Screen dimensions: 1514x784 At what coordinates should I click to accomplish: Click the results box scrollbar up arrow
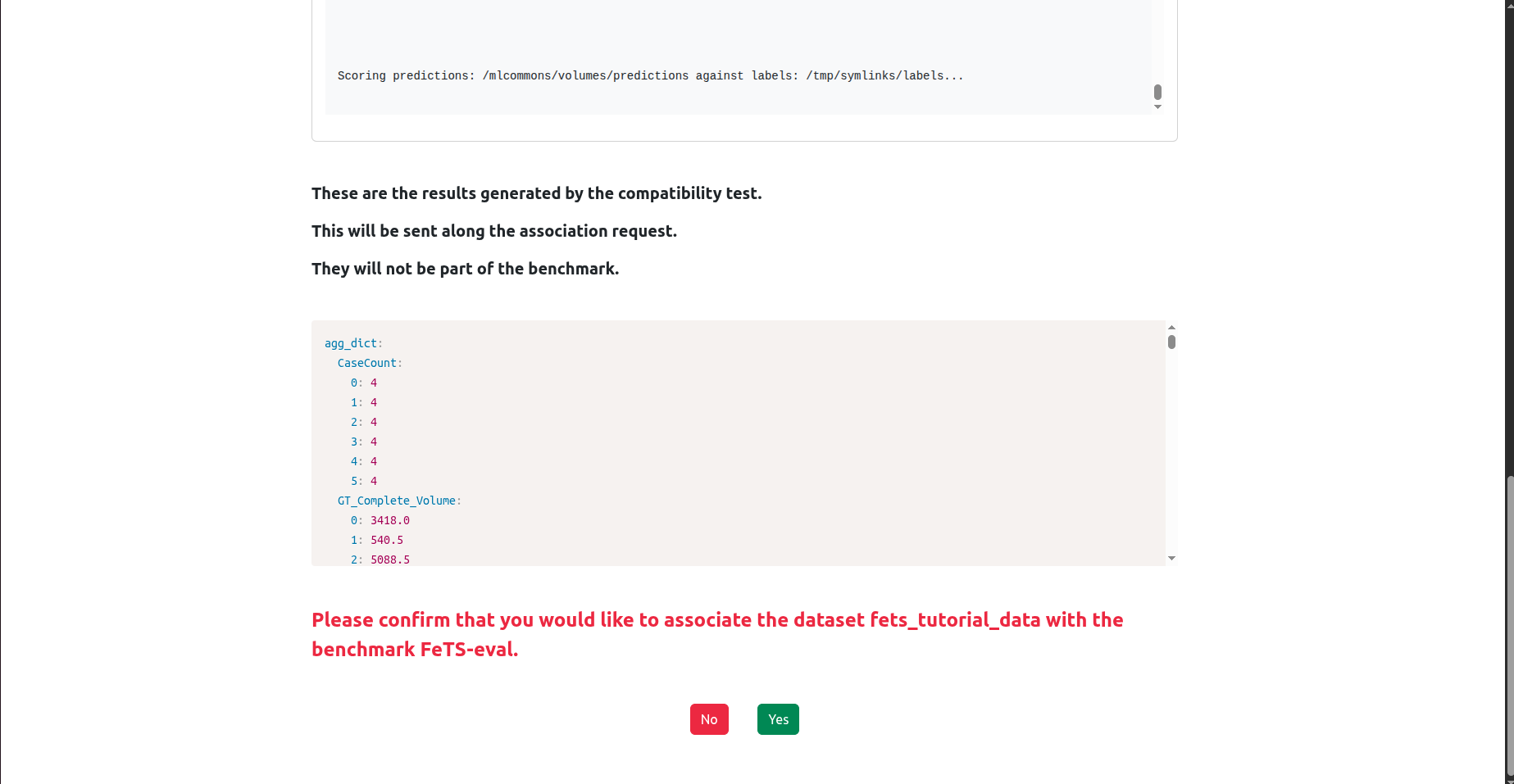point(1171,327)
